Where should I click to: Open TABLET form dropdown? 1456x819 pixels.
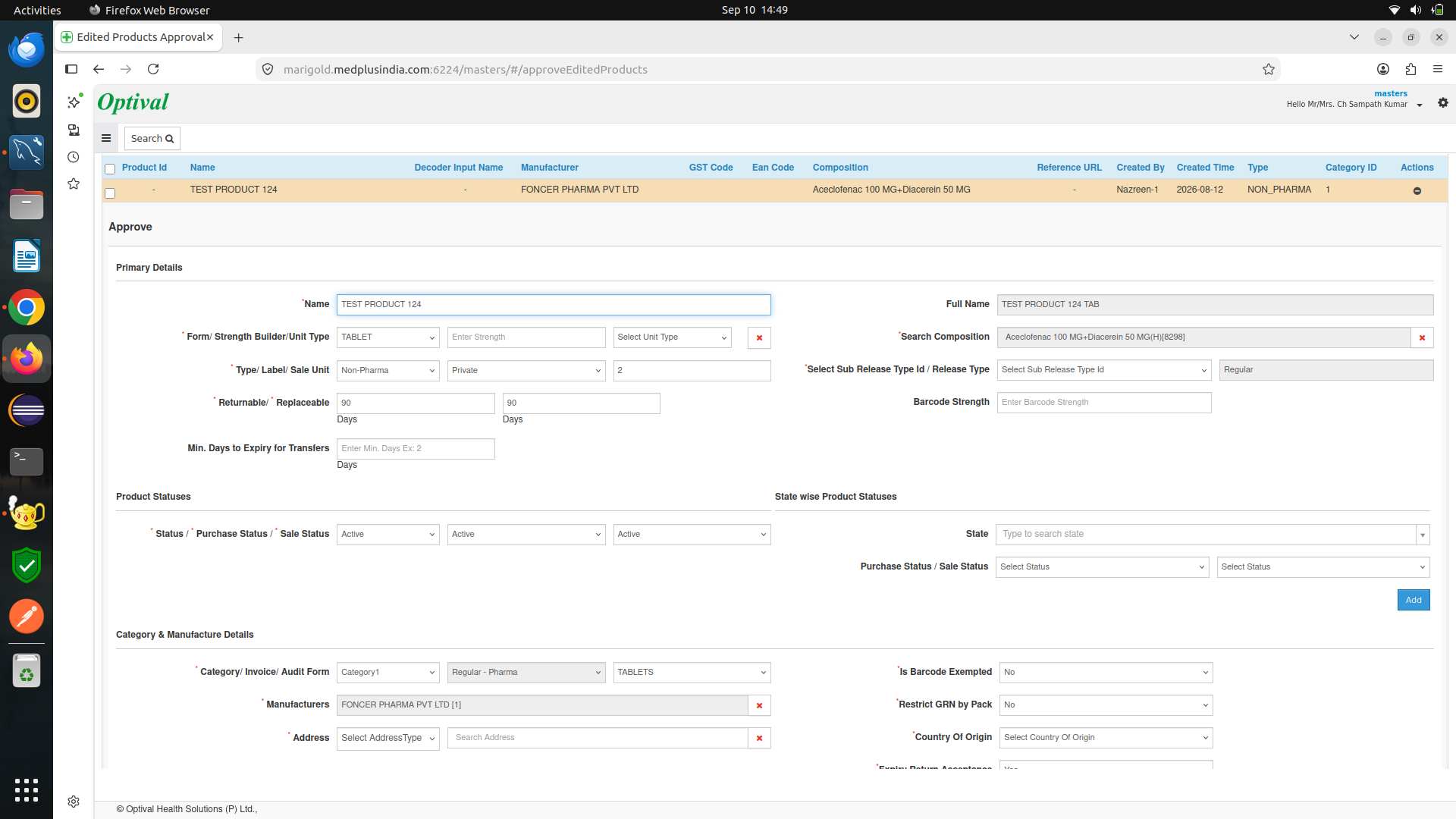[x=388, y=337]
